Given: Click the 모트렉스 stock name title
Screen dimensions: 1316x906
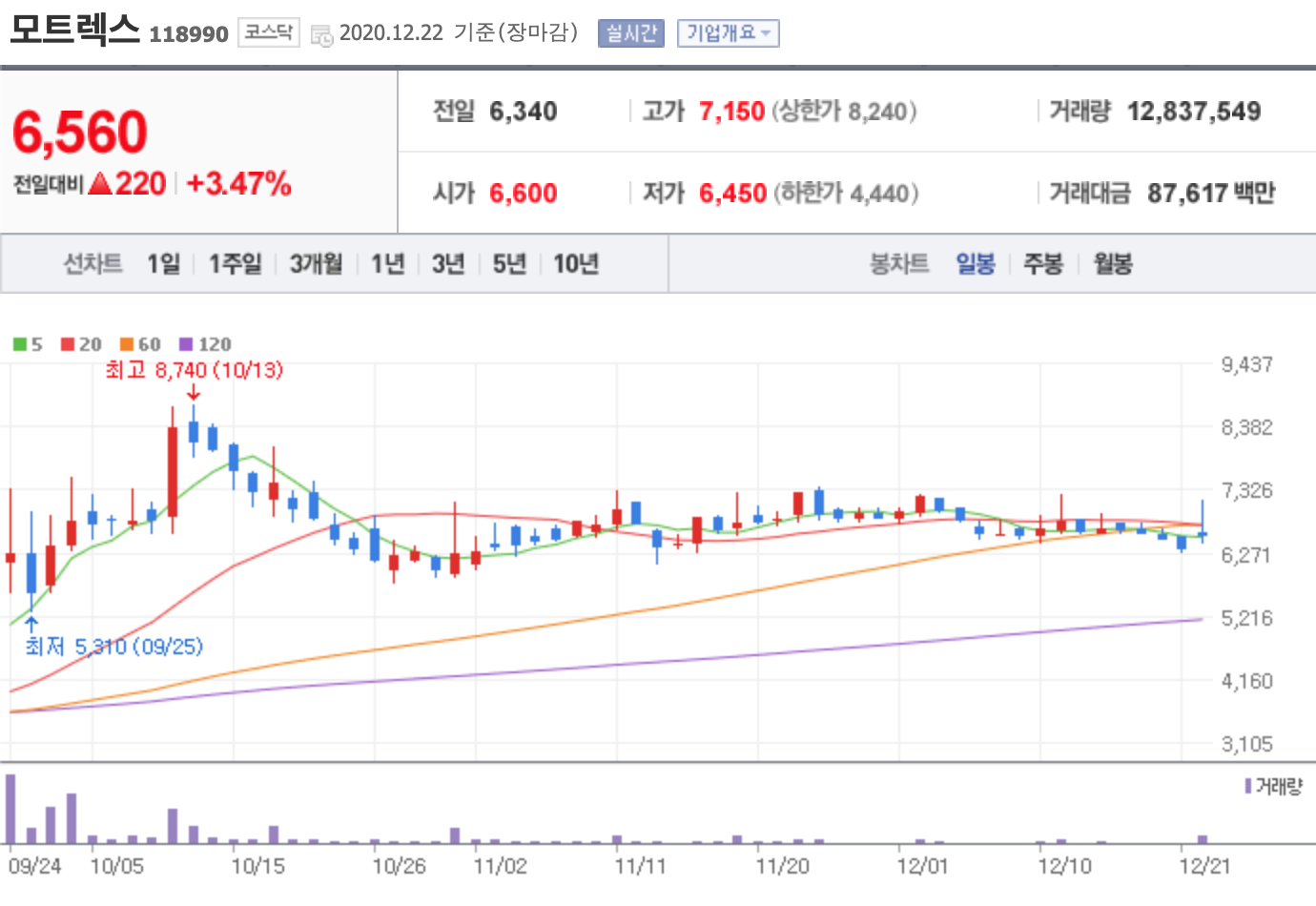Looking at the screenshot, I should [x=75, y=29].
